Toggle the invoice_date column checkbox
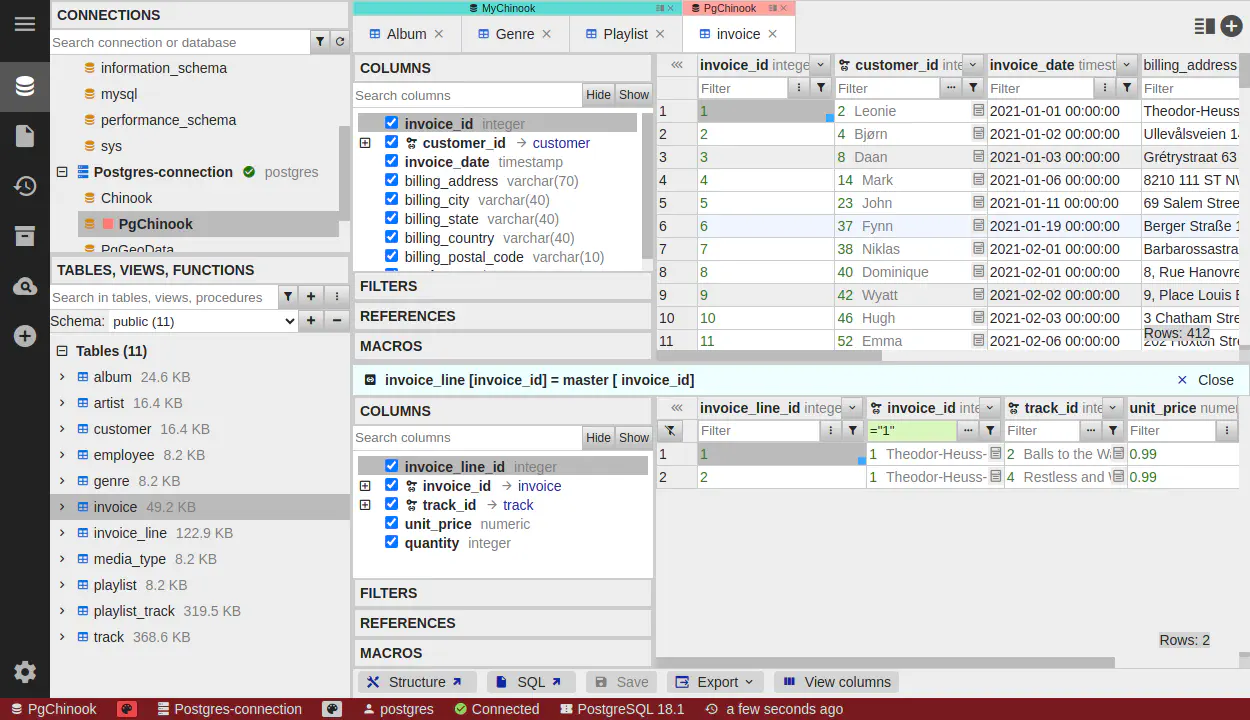Image resolution: width=1250 pixels, height=720 pixels. tap(391, 162)
